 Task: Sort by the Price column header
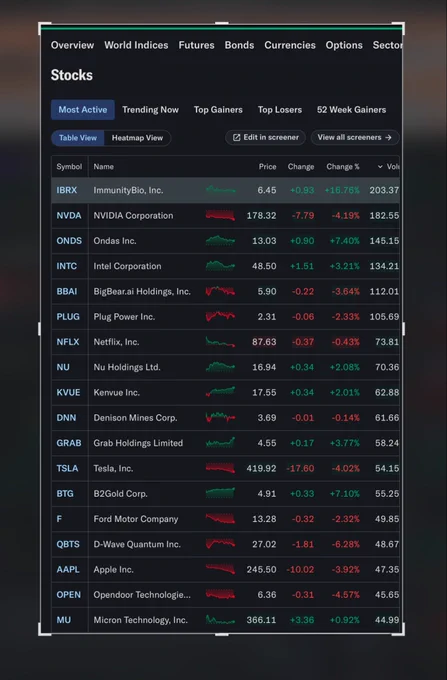(268, 167)
